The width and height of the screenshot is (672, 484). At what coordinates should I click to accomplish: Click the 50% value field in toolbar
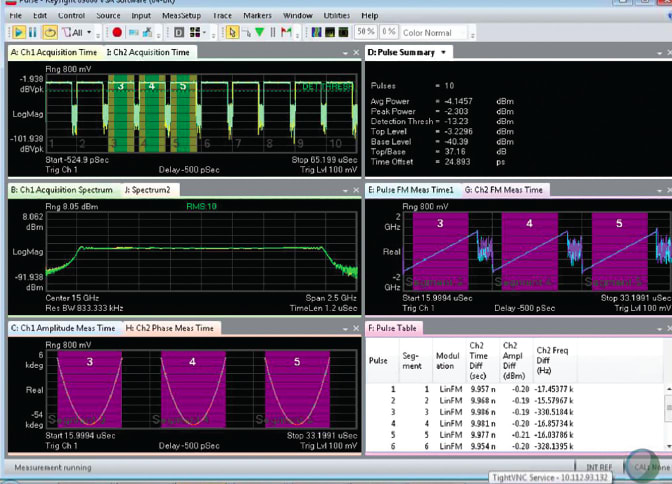click(366, 32)
